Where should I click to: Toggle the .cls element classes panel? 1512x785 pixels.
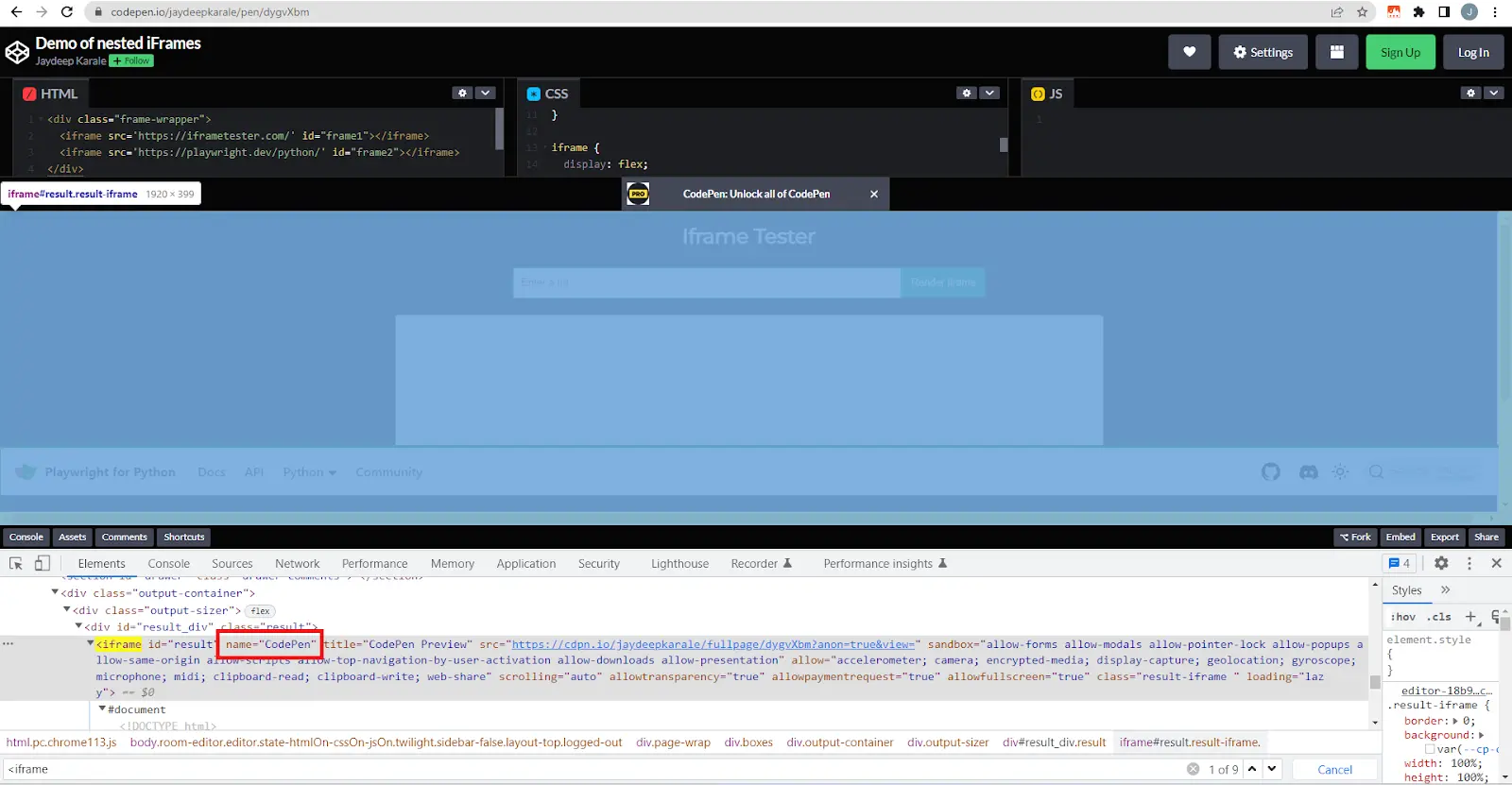coord(1439,617)
